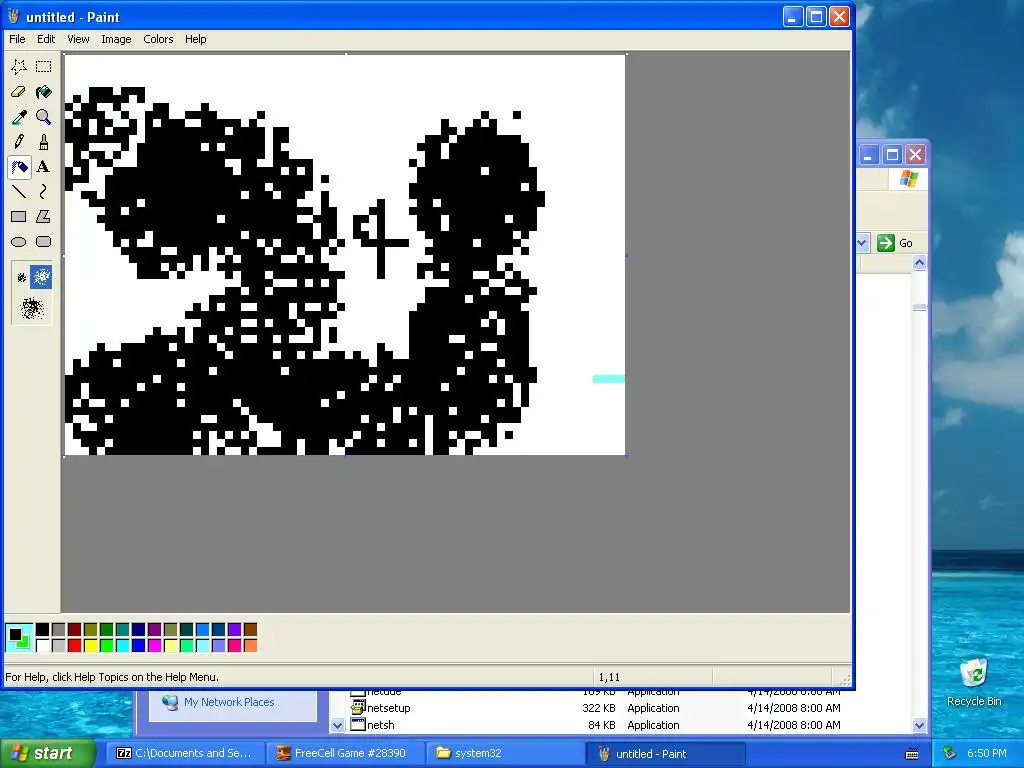Pick the purple color swatch in top row

(154, 630)
